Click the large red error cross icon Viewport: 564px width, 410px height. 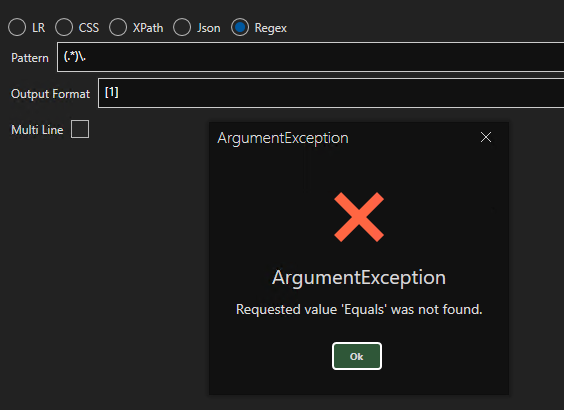(359, 217)
